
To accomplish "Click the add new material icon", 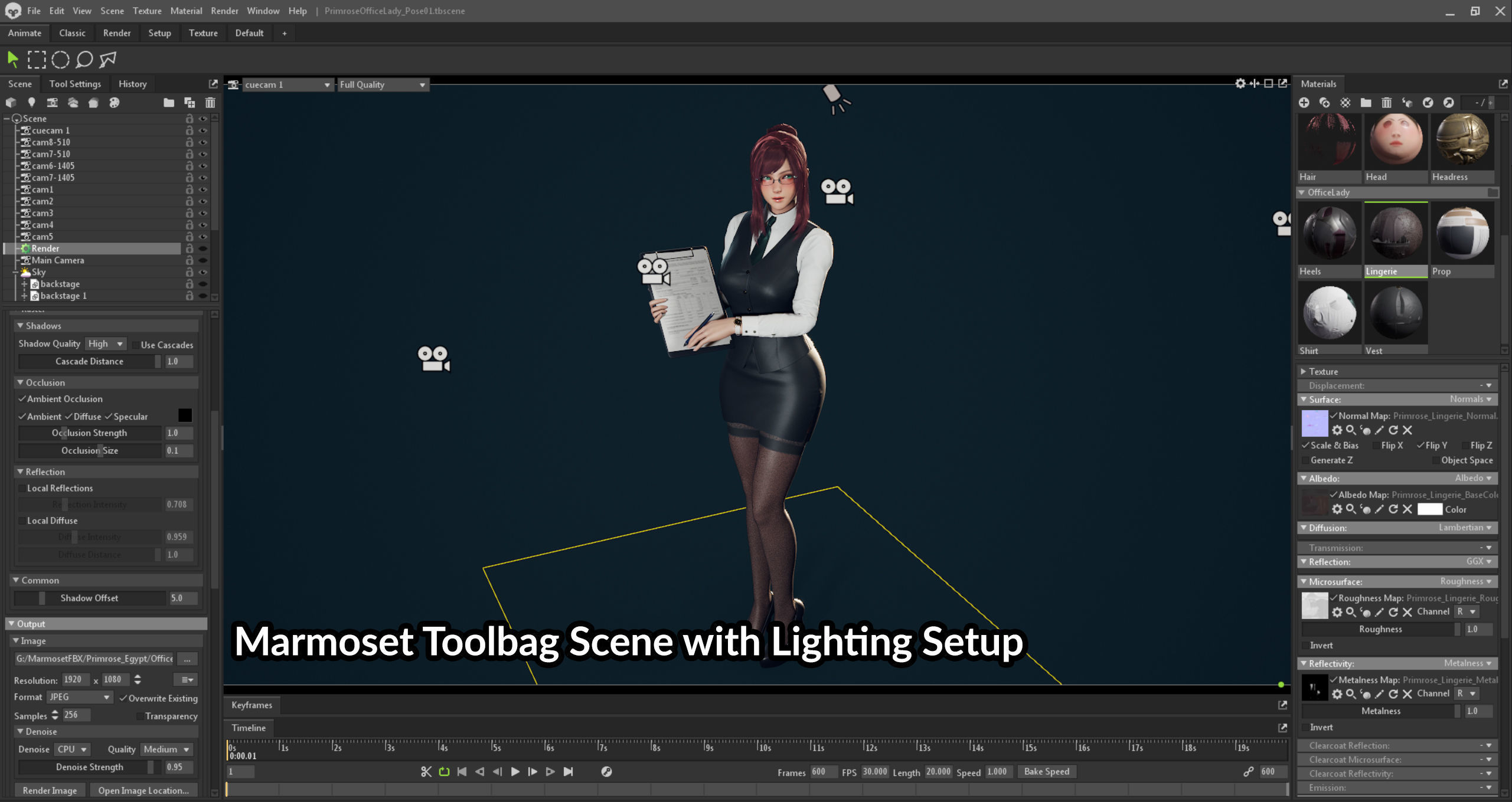I will (x=1304, y=103).
